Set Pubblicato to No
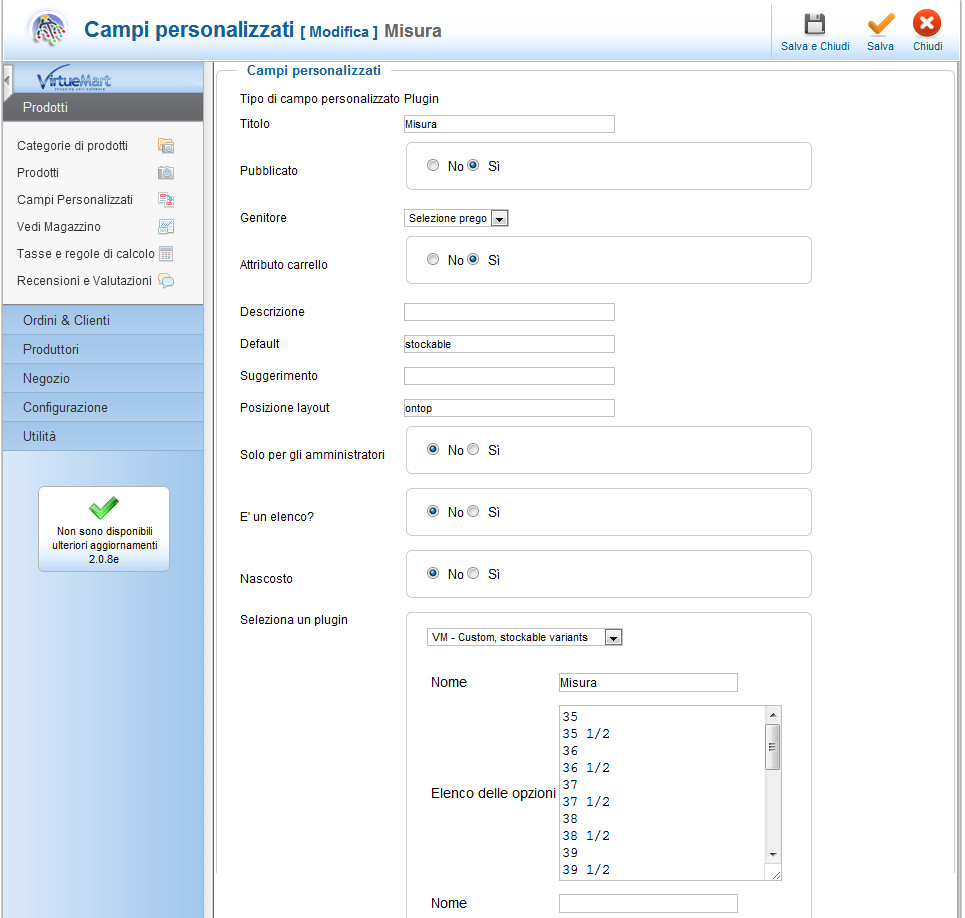Image resolution: width=965 pixels, height=918 pixels. click(433, 166)
